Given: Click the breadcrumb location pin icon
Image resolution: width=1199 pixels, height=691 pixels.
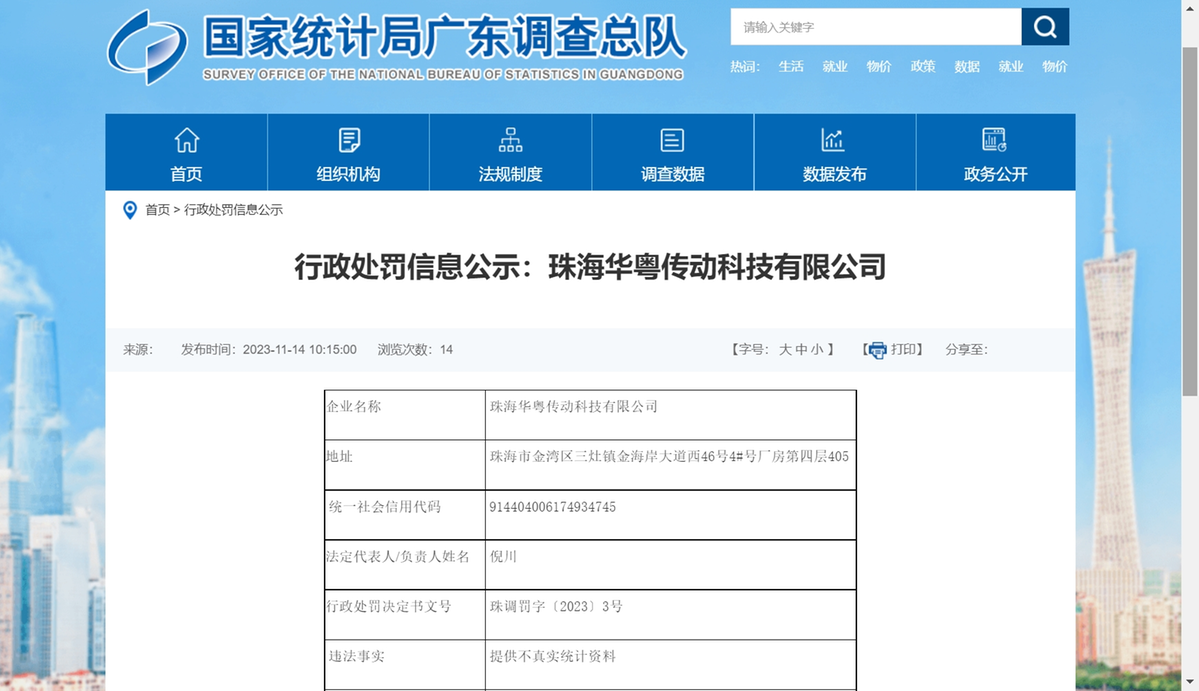Looking at the screenshot, I should pos(130,210).
